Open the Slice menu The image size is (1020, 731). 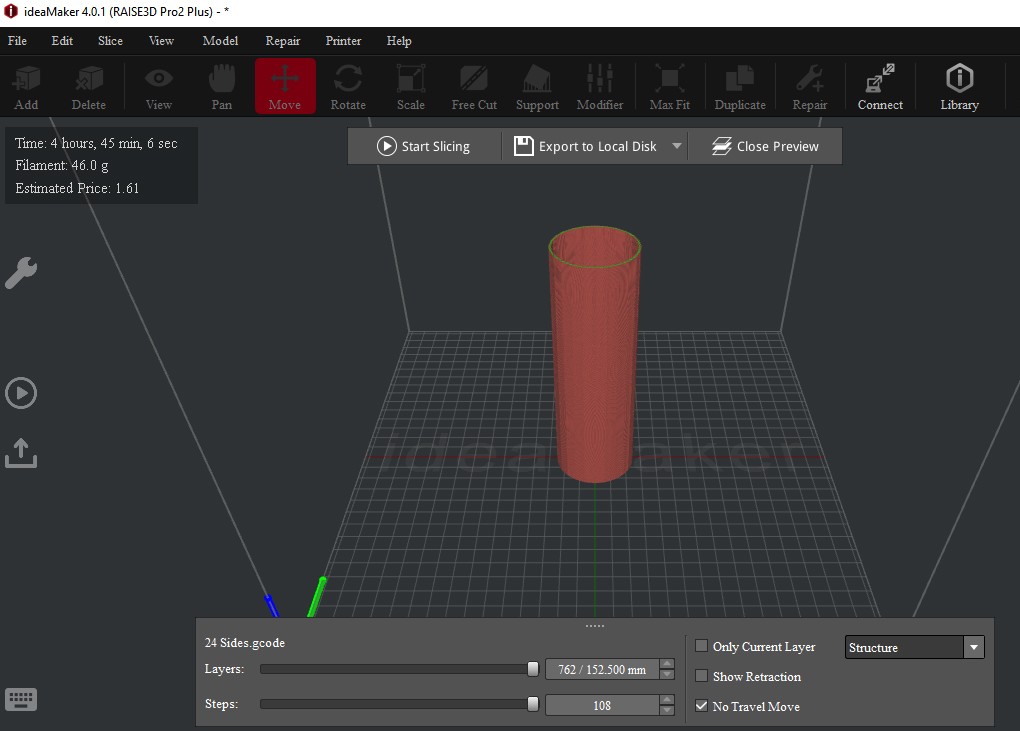[110, 41]
